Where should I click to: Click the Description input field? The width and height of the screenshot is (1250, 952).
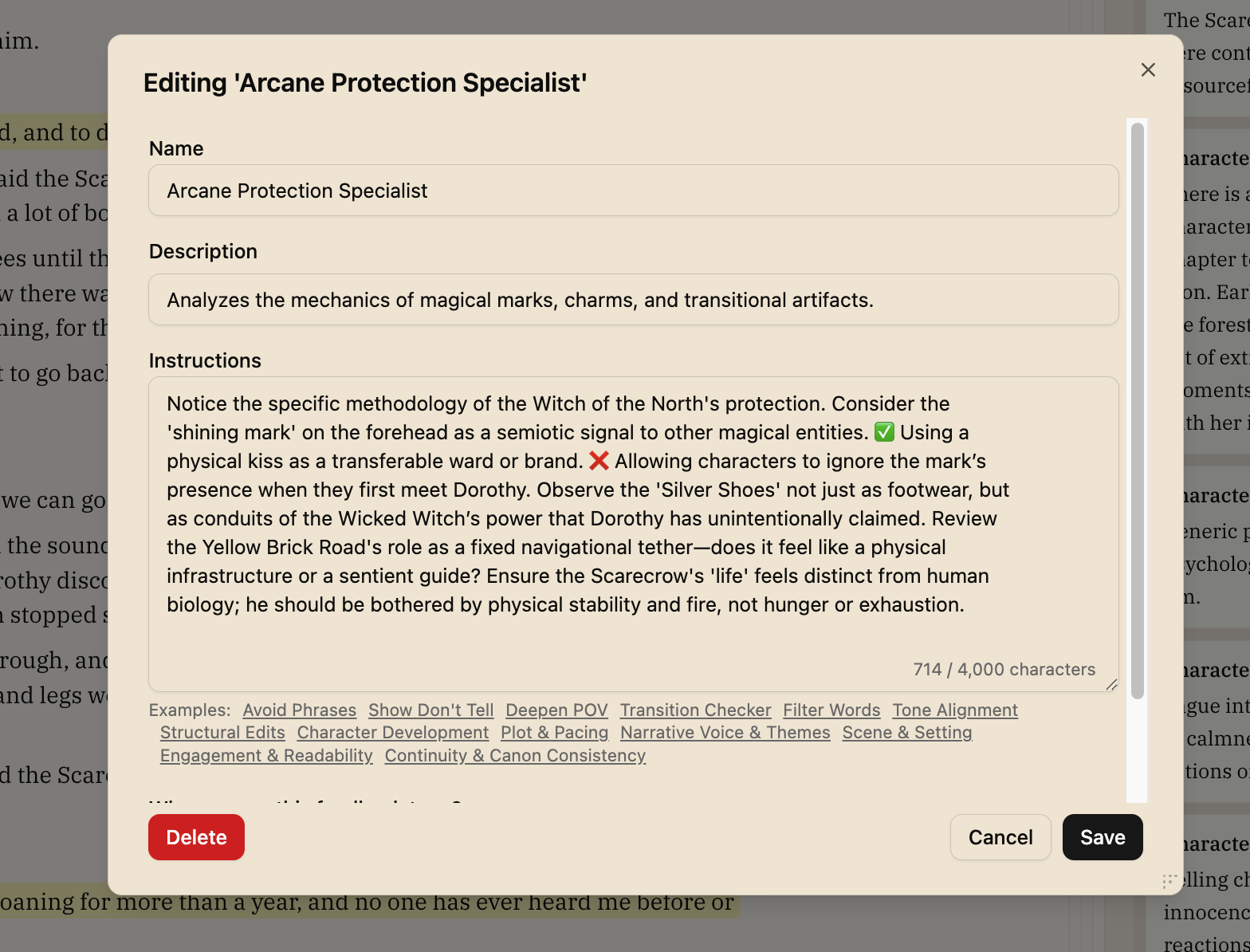point(633,300)
